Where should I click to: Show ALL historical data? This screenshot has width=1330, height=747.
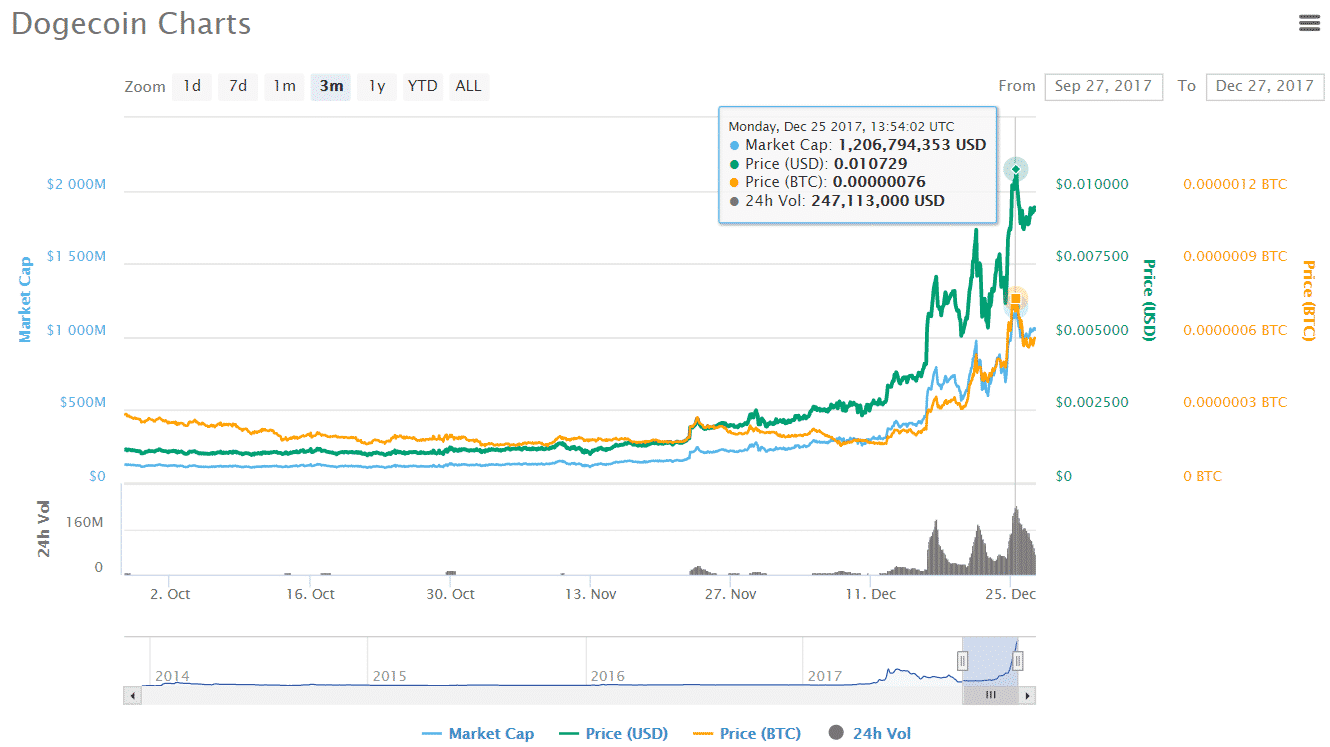(468, 86)
